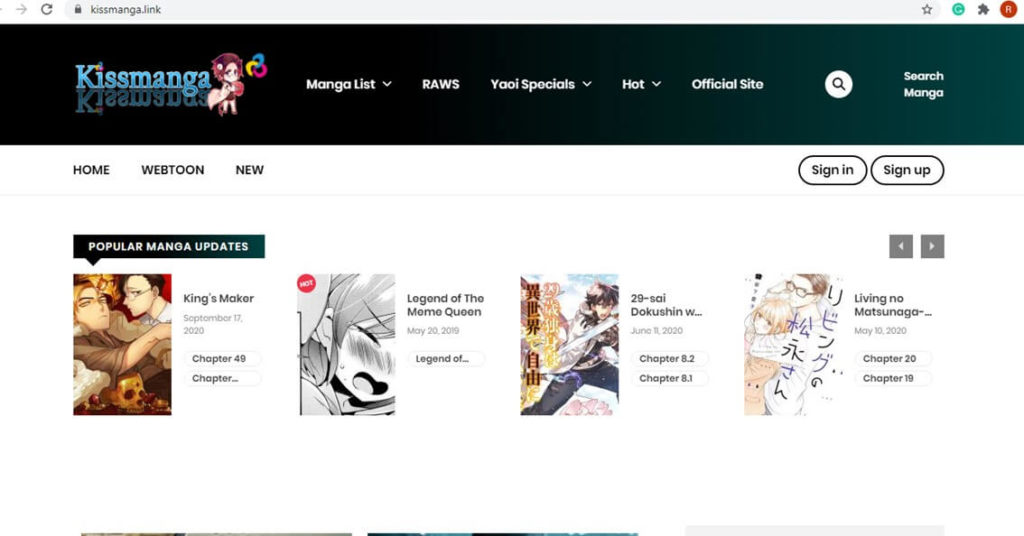Click the magnifying glass search icon

tap(838, 84)
